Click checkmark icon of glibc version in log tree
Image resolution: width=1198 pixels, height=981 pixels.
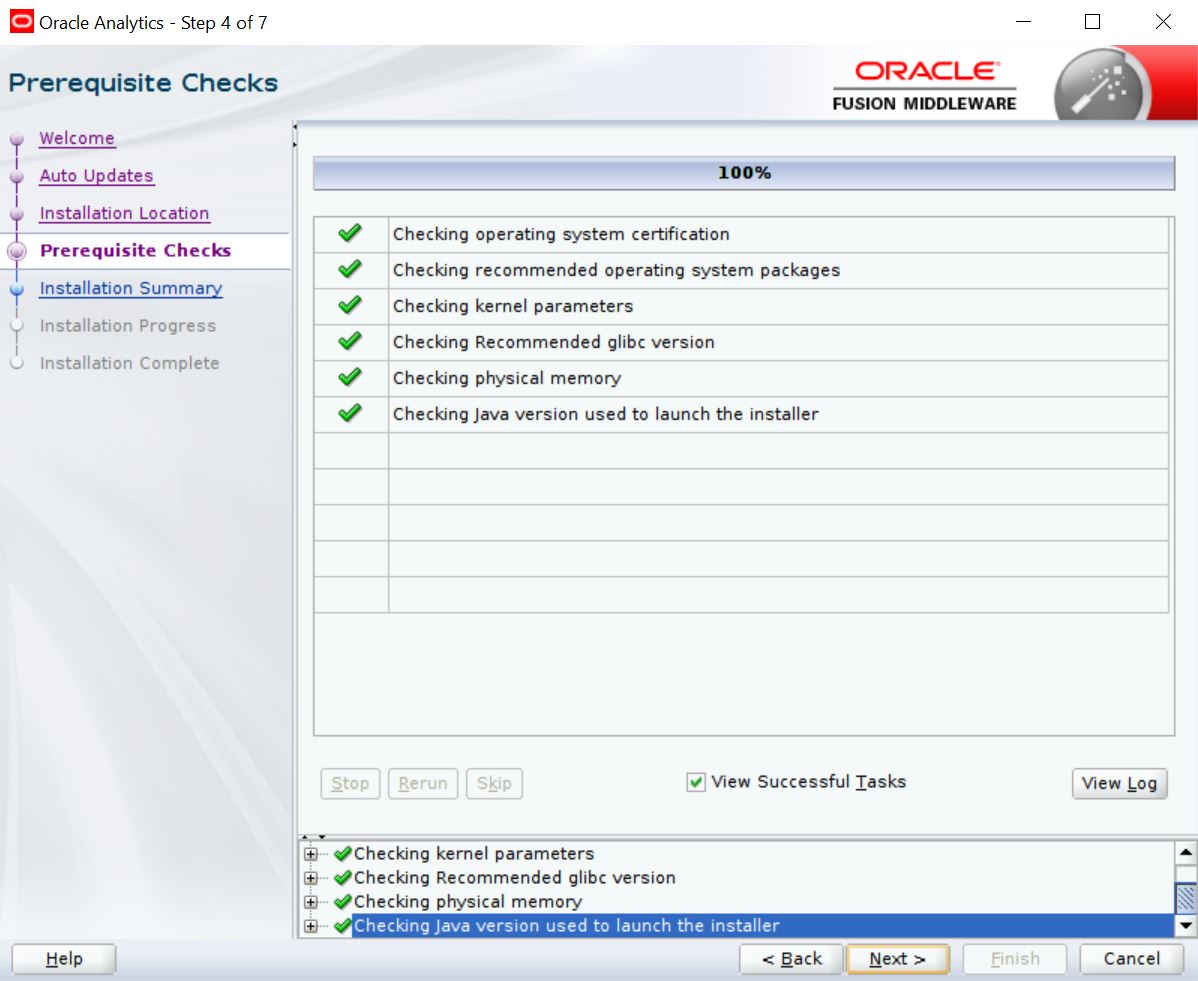pyautogui.click(x=343, y=877)
